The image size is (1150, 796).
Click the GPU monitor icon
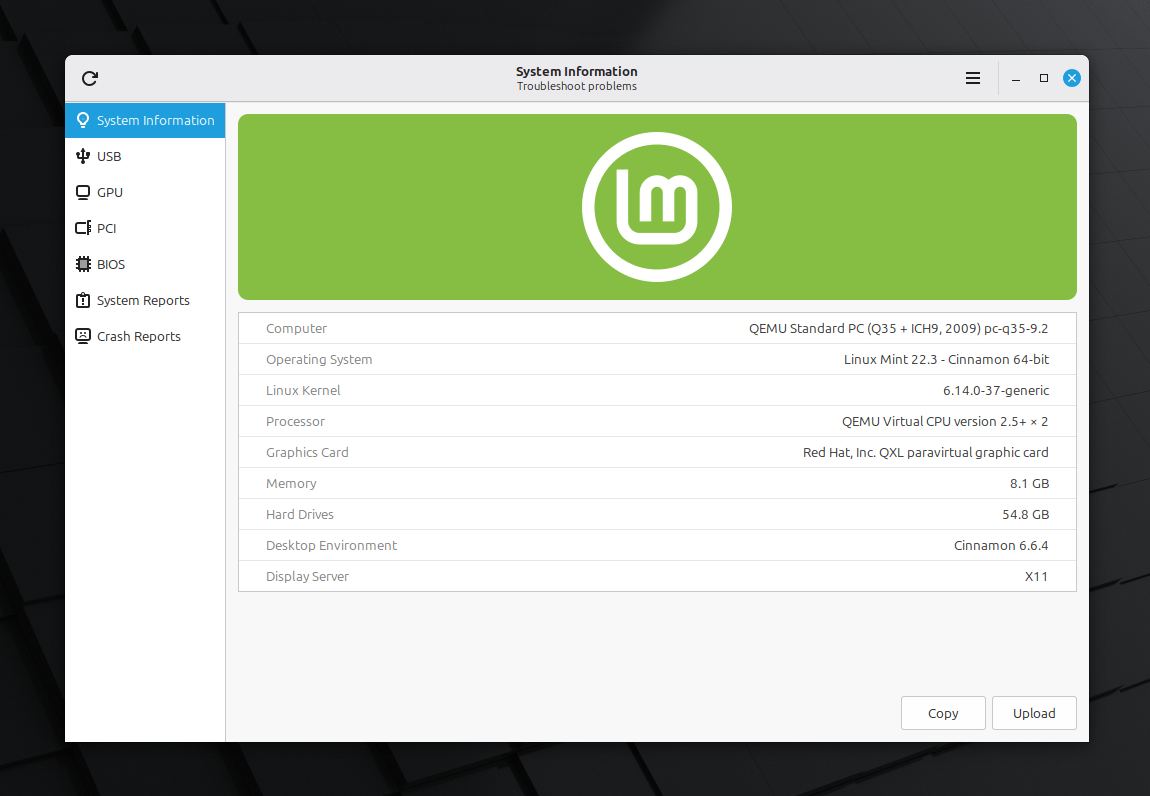(82, 192)
